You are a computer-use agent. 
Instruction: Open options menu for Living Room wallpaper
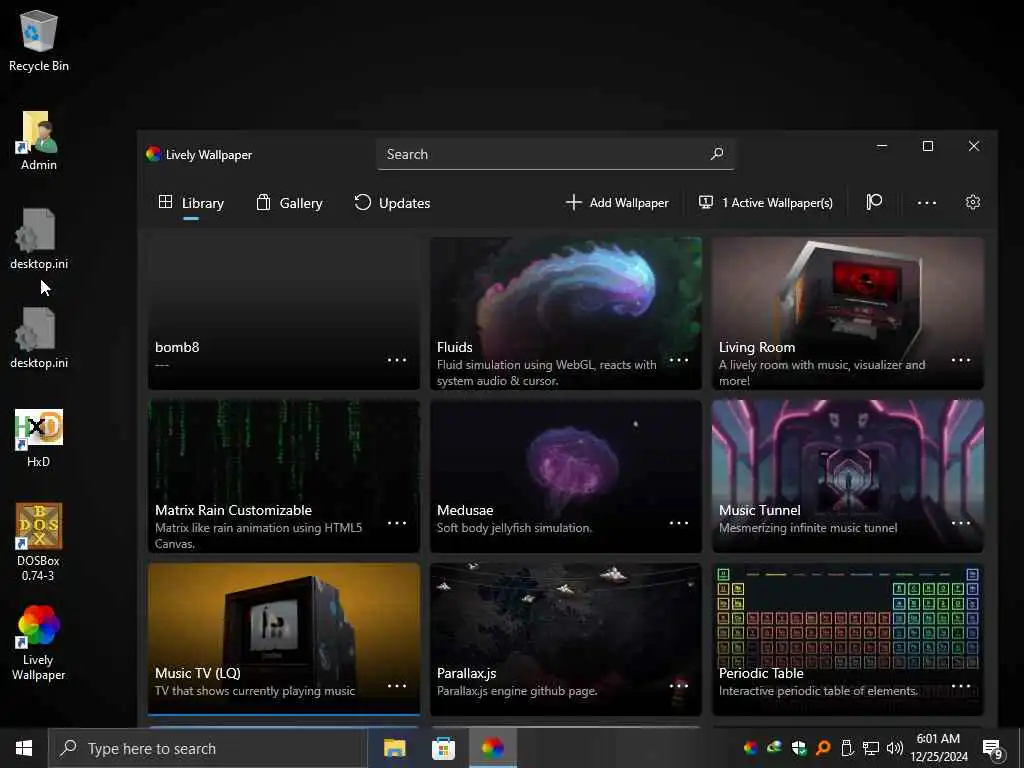point(961,360)
